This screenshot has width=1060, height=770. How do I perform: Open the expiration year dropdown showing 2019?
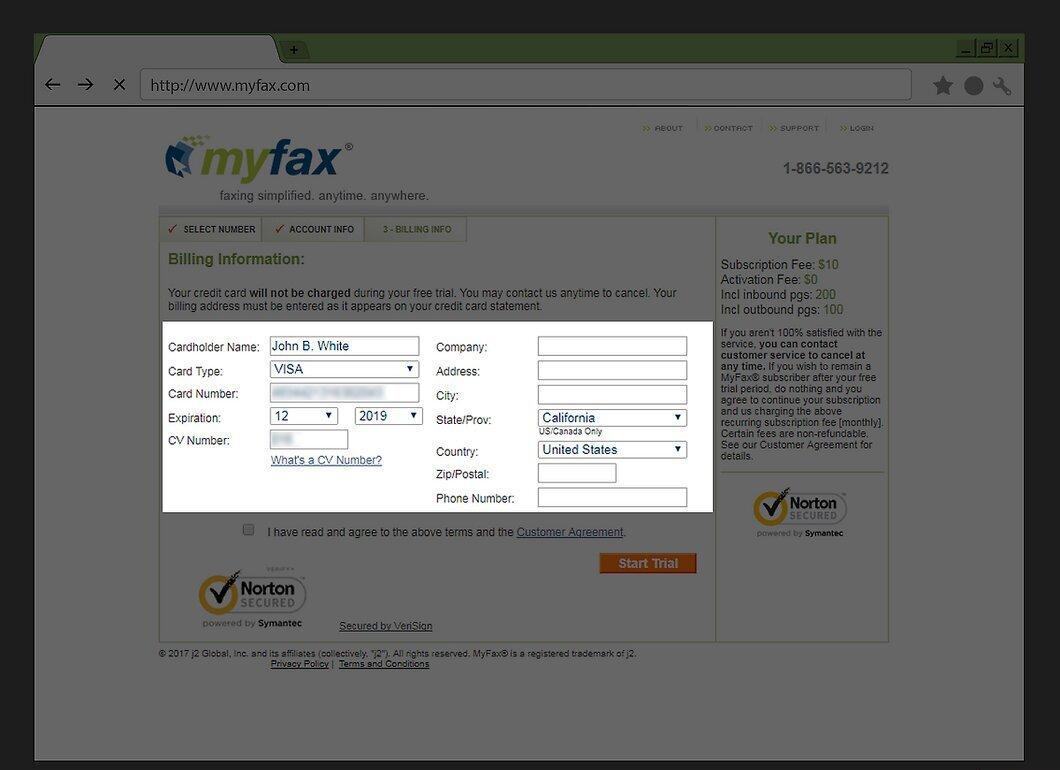(x=389, y=416)
